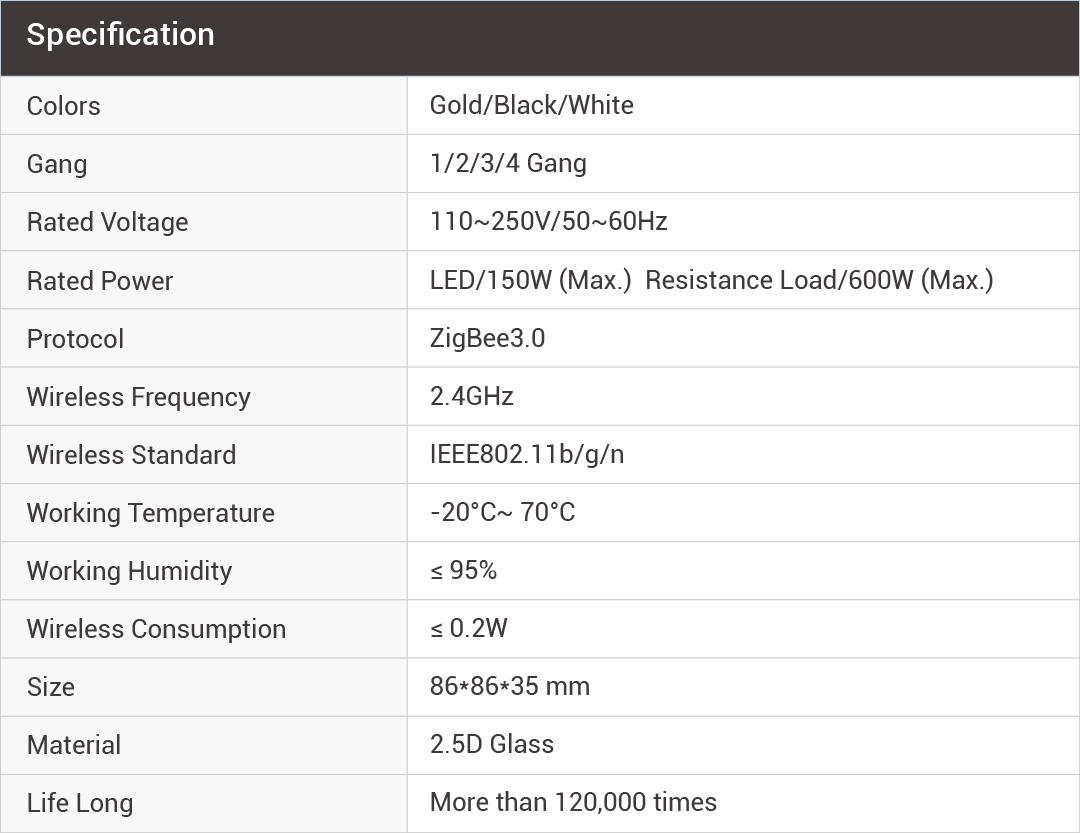Select the Wireless Frequency label
Screen dimensions: 1080x833
tap(139, 397)
